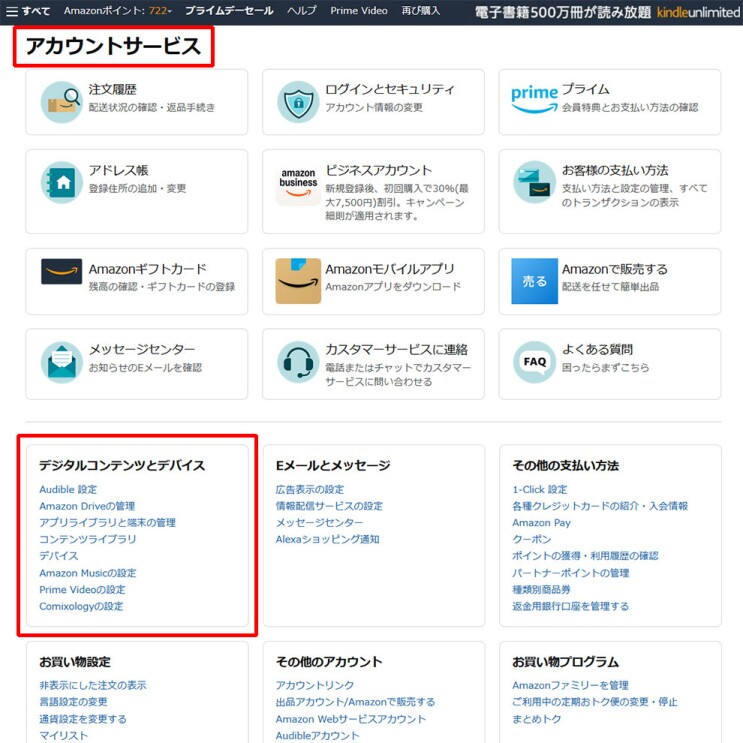
Task: Open the メッセージセンター card title
Action: (x=142, y=350)
